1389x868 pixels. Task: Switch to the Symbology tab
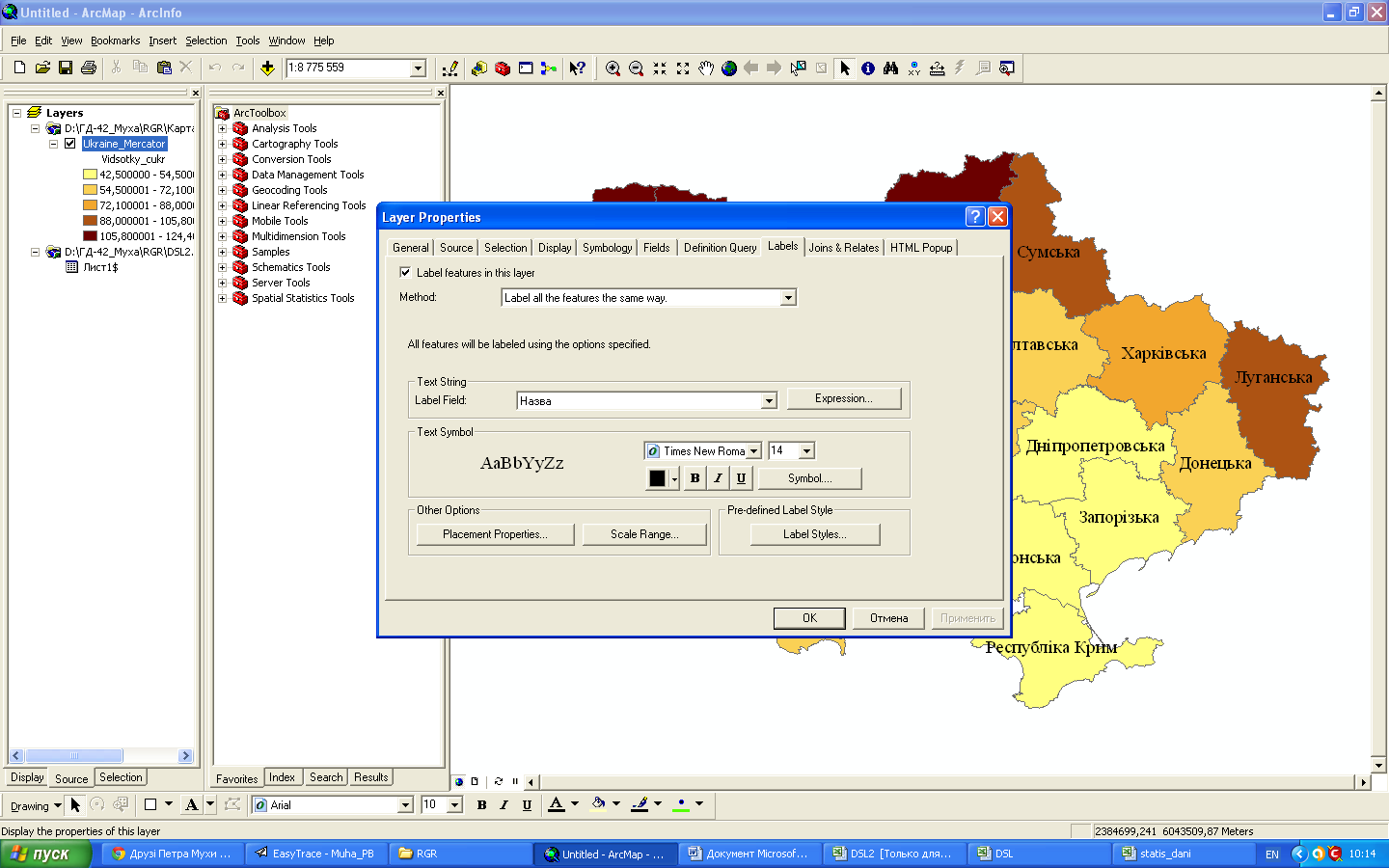[x=607, y=248]
